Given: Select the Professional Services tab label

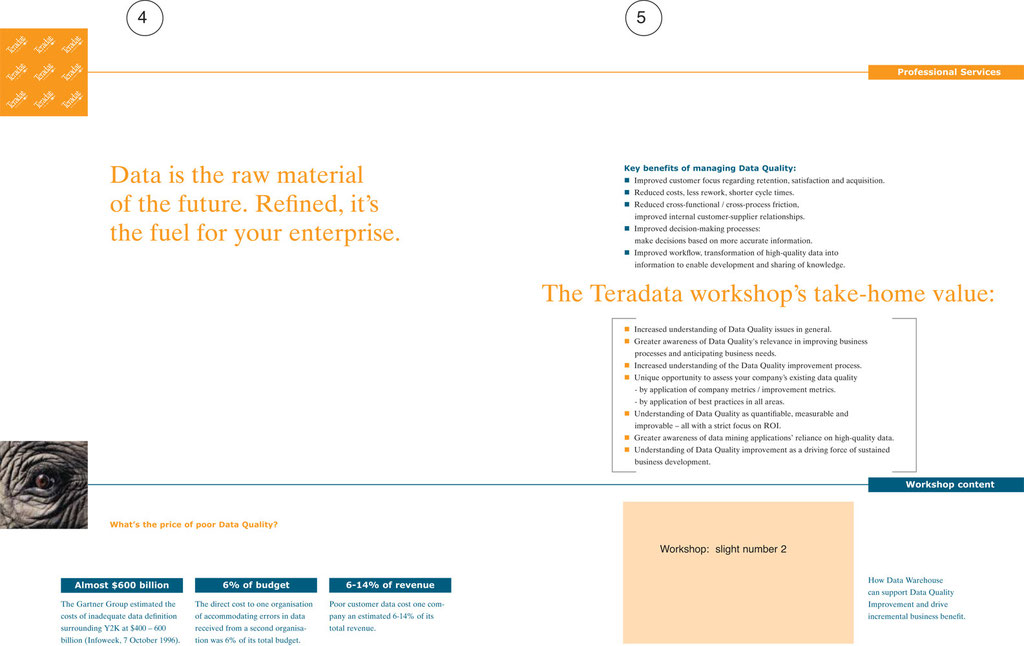Looking at the screenshot, I should coord(946,72).
